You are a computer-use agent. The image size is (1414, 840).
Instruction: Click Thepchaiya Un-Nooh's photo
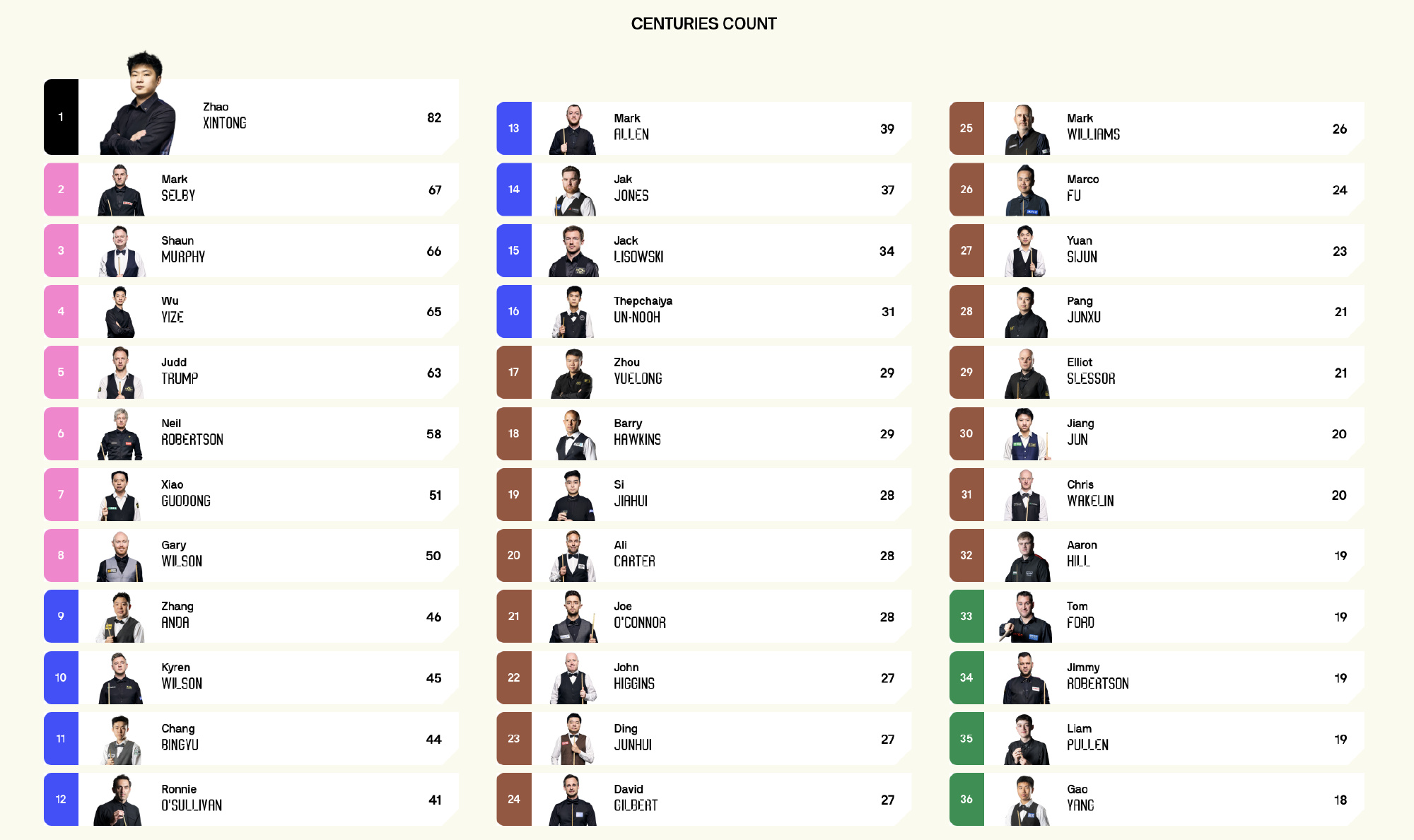tap(573, 312)
